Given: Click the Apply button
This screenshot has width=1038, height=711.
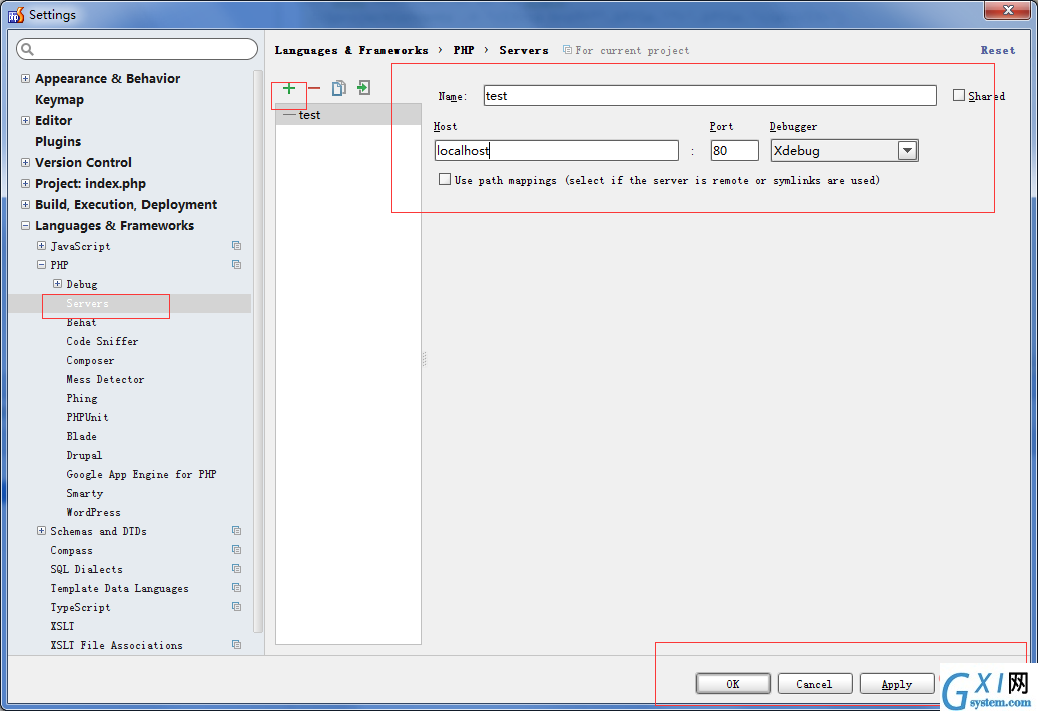Looking at the screenshot, I should point(897,684).
